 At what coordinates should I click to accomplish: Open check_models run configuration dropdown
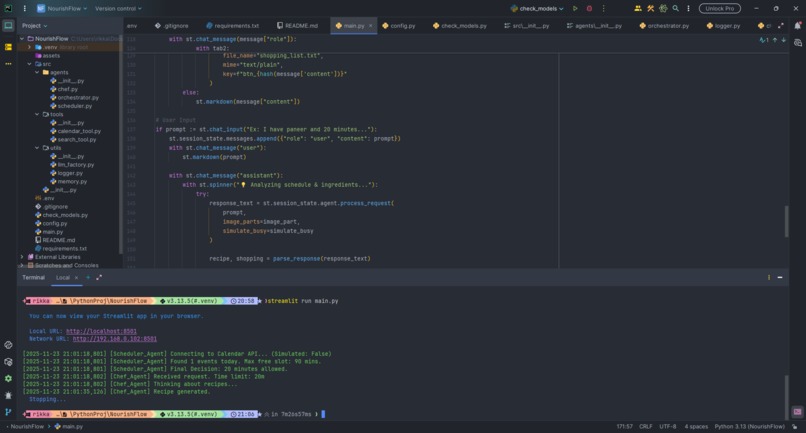point(537,9)
